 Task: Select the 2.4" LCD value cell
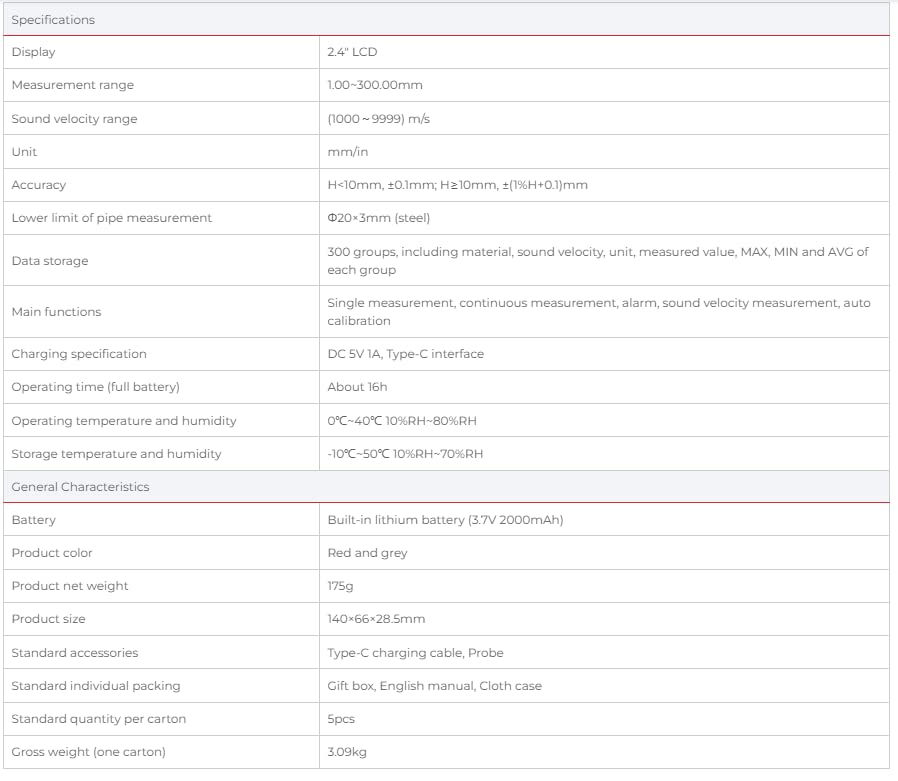pyautogui.click(x=352, y=52)
